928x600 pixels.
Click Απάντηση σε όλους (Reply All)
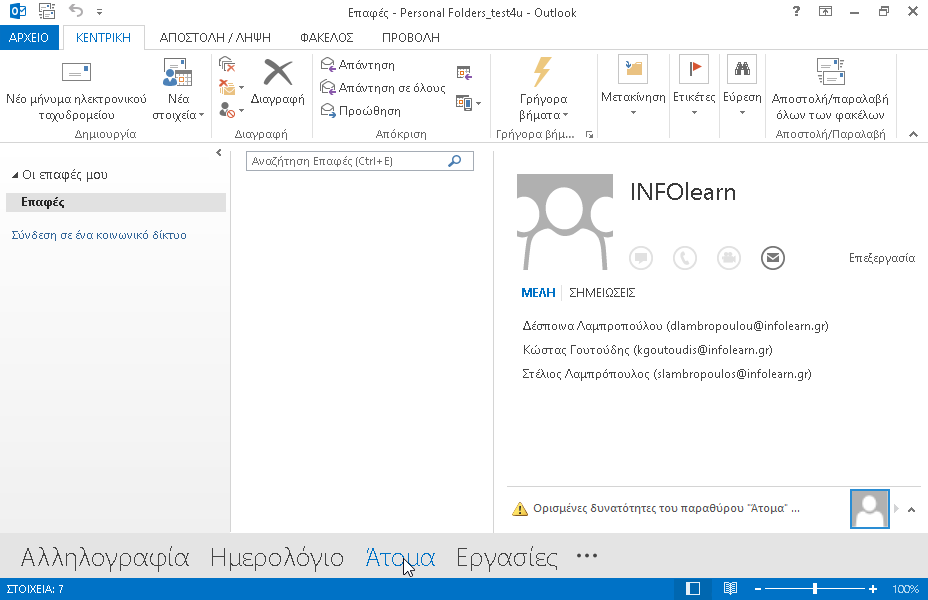[382, 88]
